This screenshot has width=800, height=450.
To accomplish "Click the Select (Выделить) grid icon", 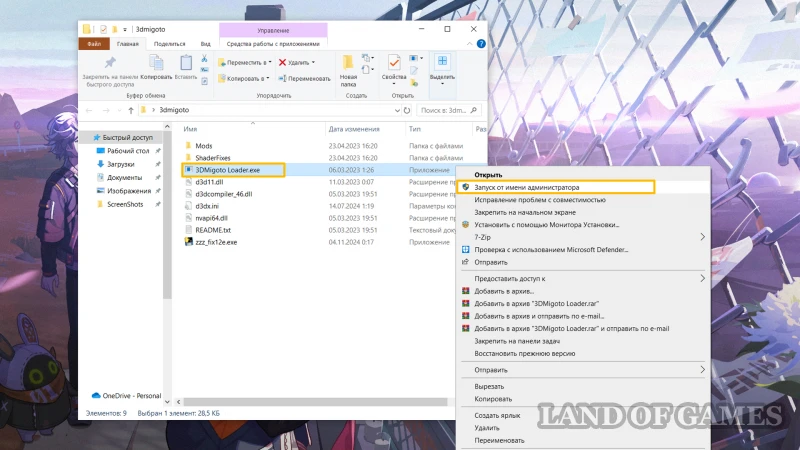I will 442,61.
